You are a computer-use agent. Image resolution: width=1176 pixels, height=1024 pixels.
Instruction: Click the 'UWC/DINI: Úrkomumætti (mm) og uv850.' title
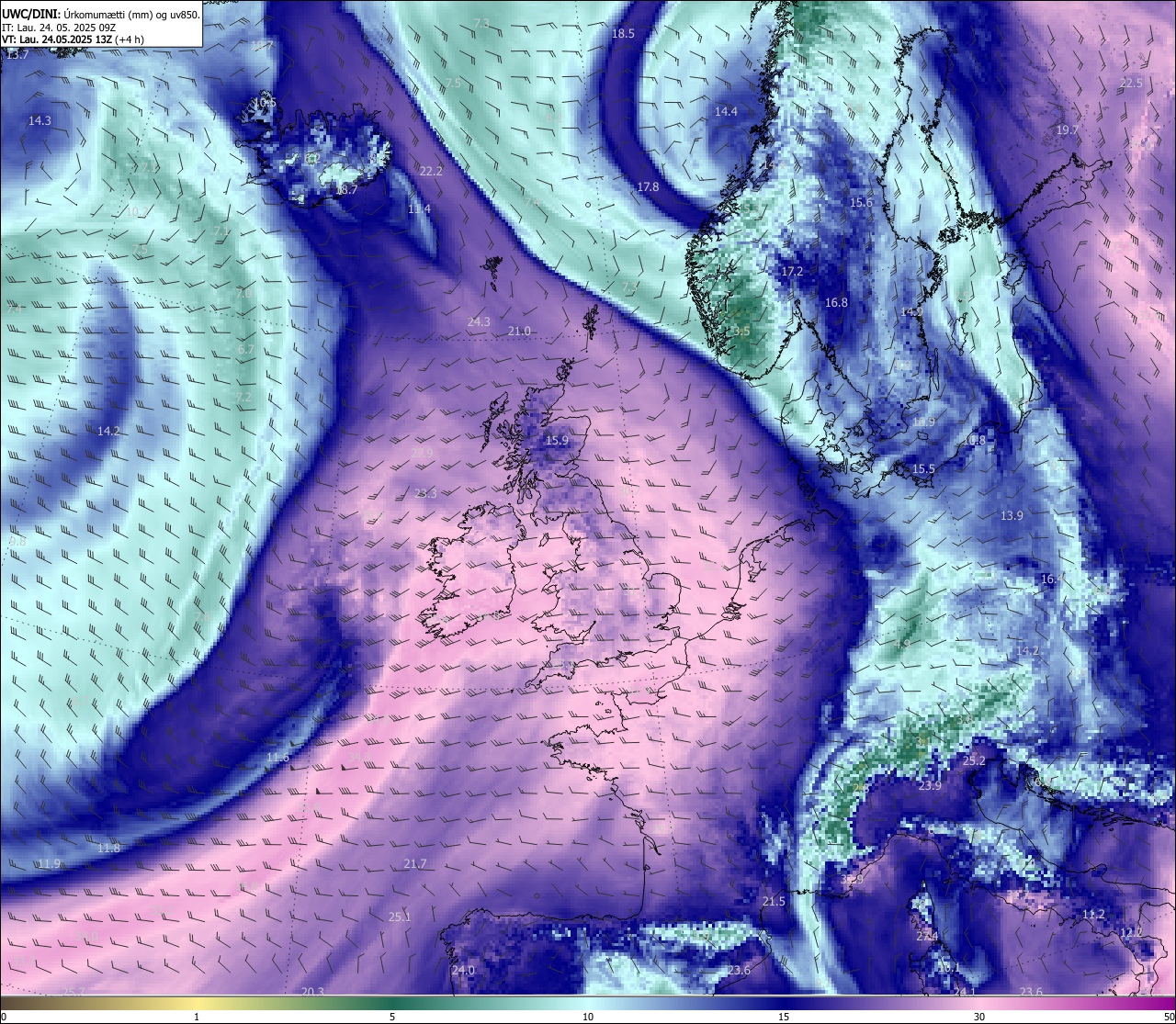click(x=101, y=14)
